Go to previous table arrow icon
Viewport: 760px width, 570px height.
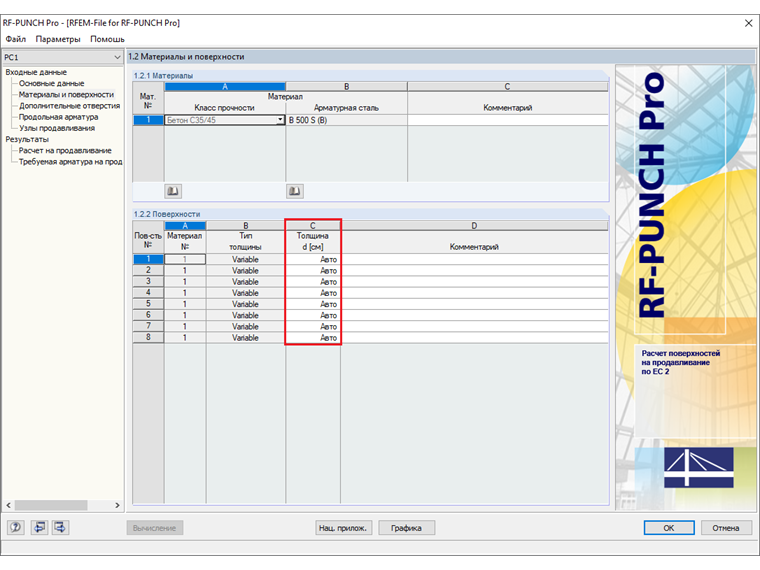(39, 527)
